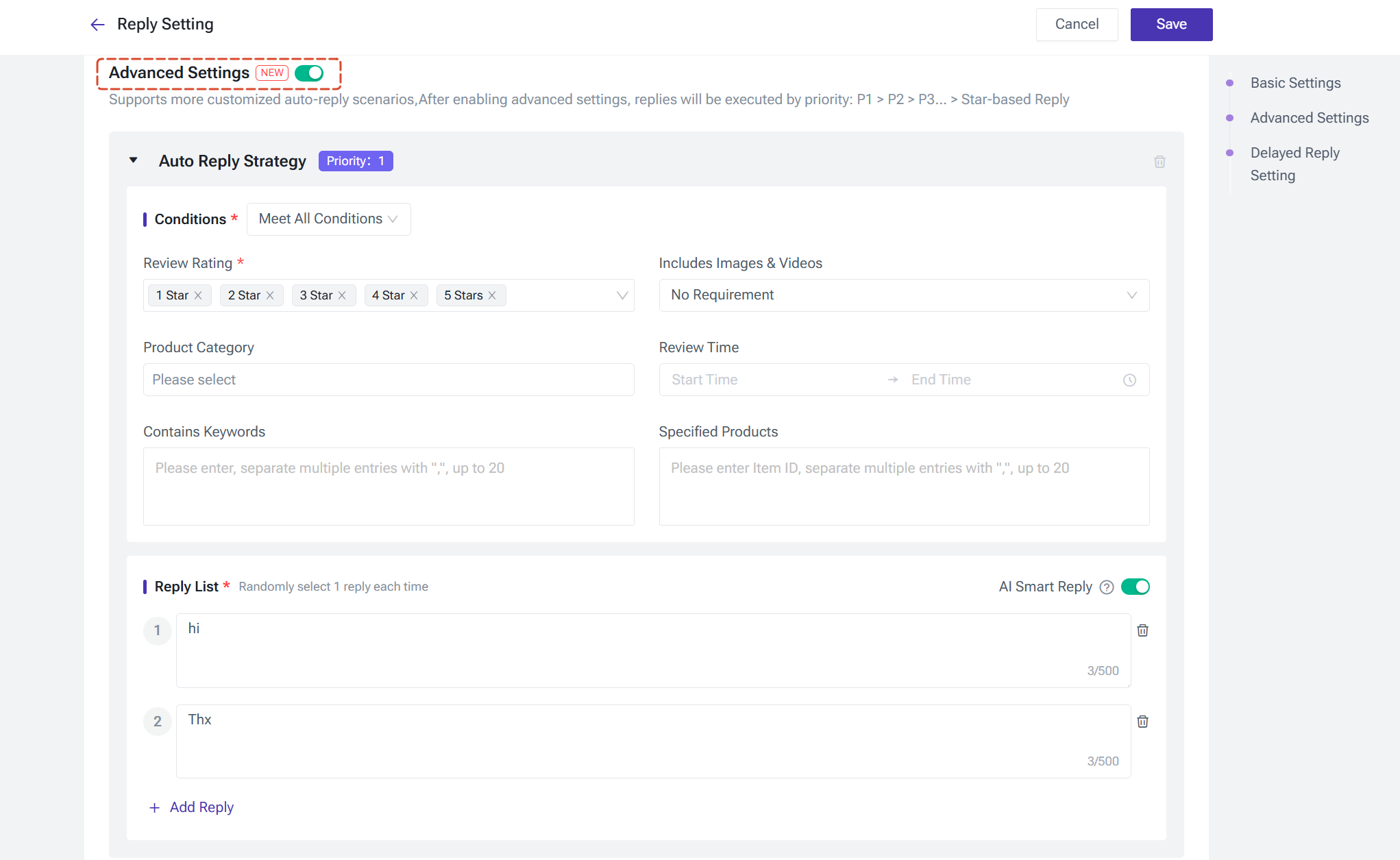Toggle off Advanced Settings switch
The image size is (1400, 860).
pyautogui.click(x=309, y=73)
